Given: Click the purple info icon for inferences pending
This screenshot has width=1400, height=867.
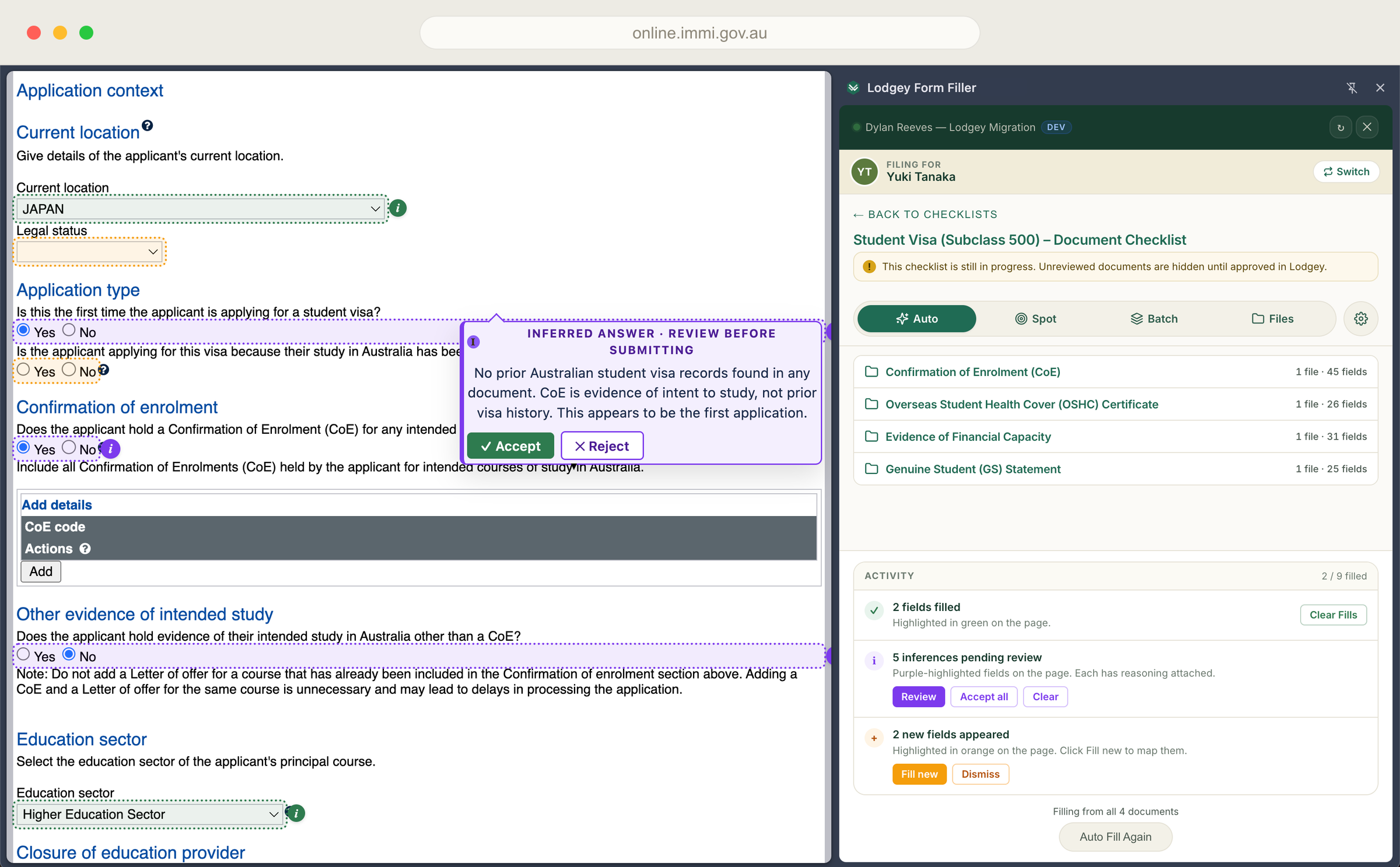Looking at the screenshot, I should pos(874,661).
